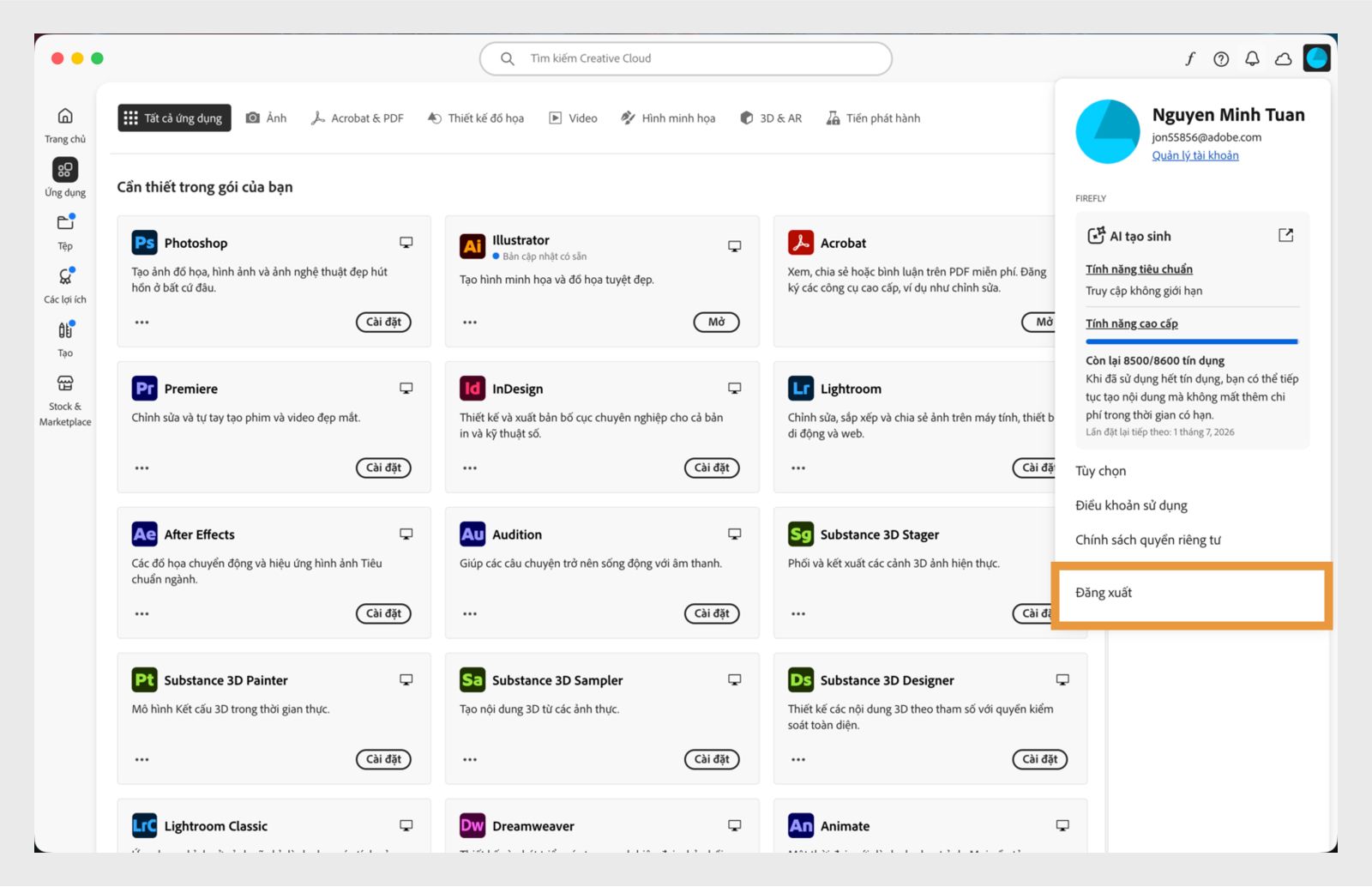Open the Tính năng cao cấp link
1372x887 pixels.
coord(1132,323)
